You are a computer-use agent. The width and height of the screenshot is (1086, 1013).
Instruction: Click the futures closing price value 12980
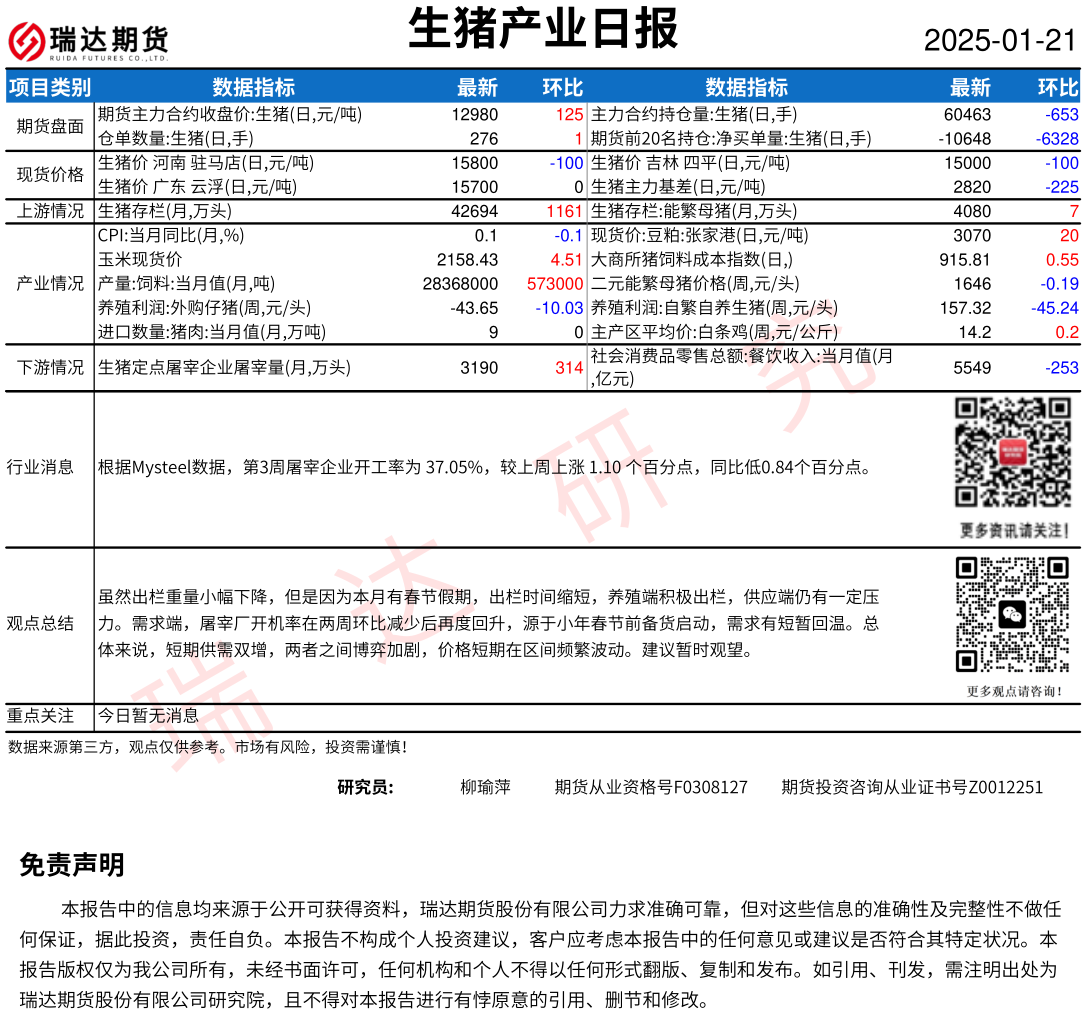474,115
